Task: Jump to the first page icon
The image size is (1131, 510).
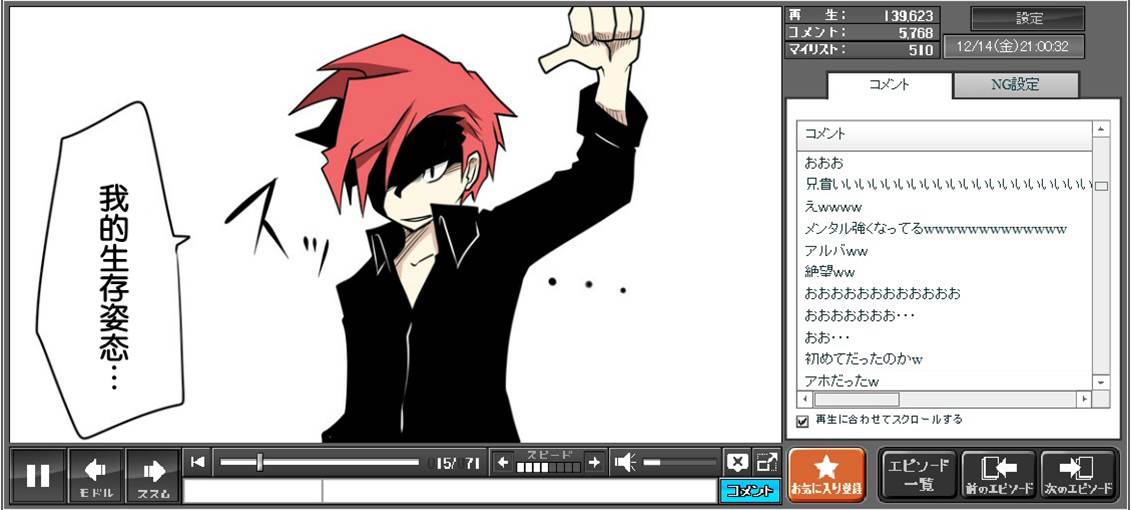Action: 198,461
